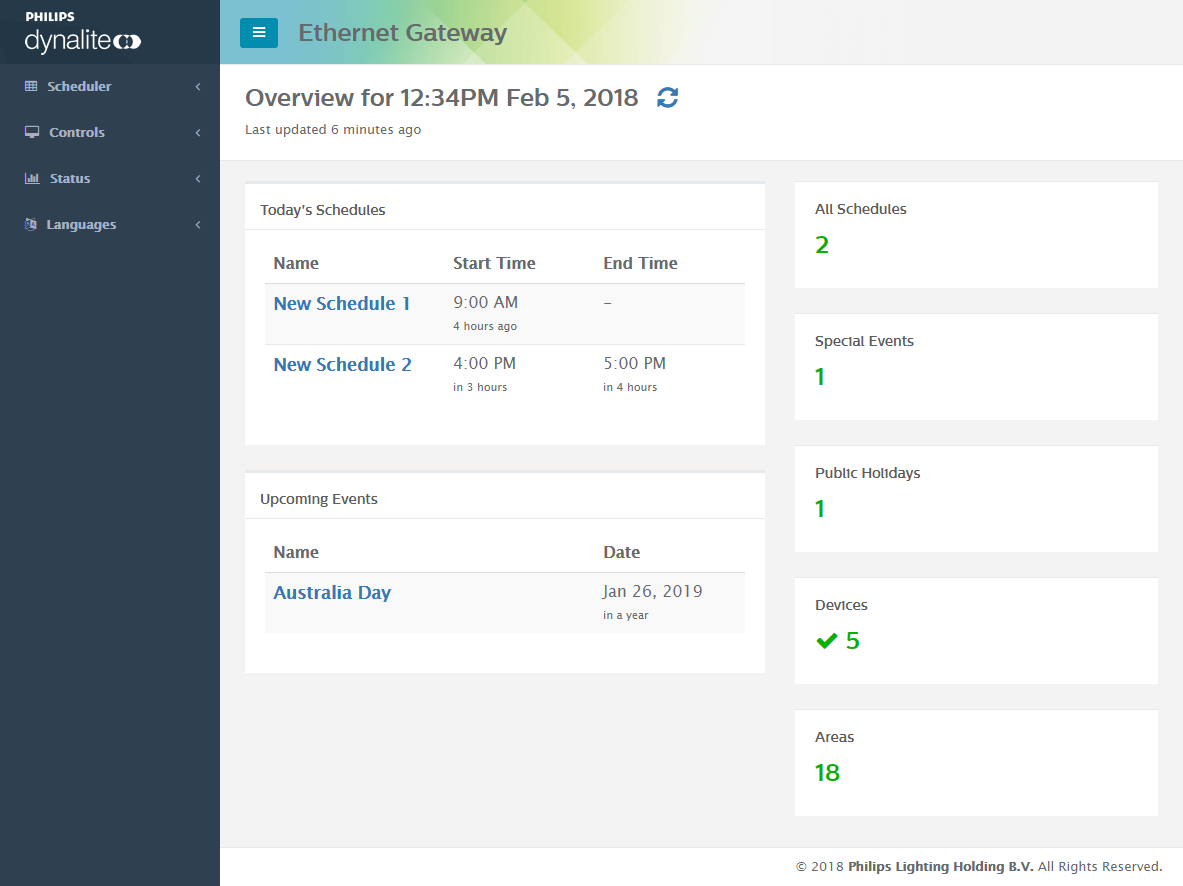Open the Australia Day event

pyautogui.click(x=332, y=592)
